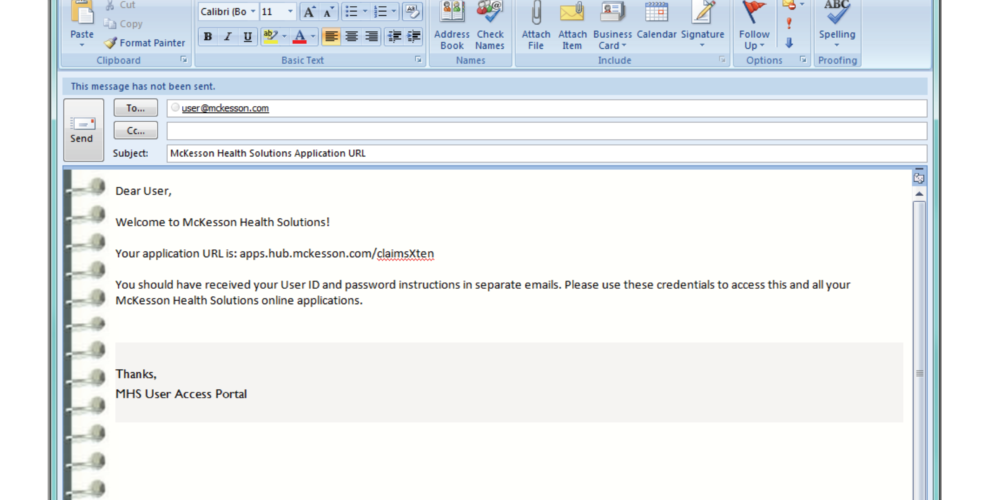Toggle Bold formatting
This screenshot has height=500, width=1000.
coord(208,37)
